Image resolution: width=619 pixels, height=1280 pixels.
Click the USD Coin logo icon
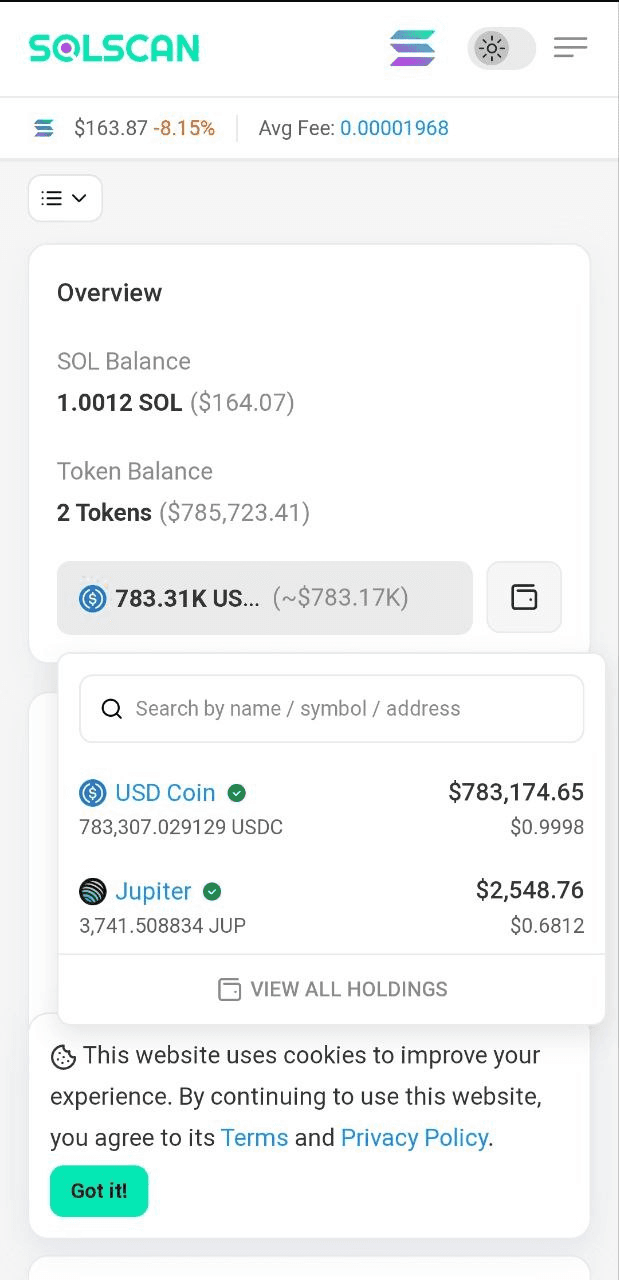coord(93,793)
